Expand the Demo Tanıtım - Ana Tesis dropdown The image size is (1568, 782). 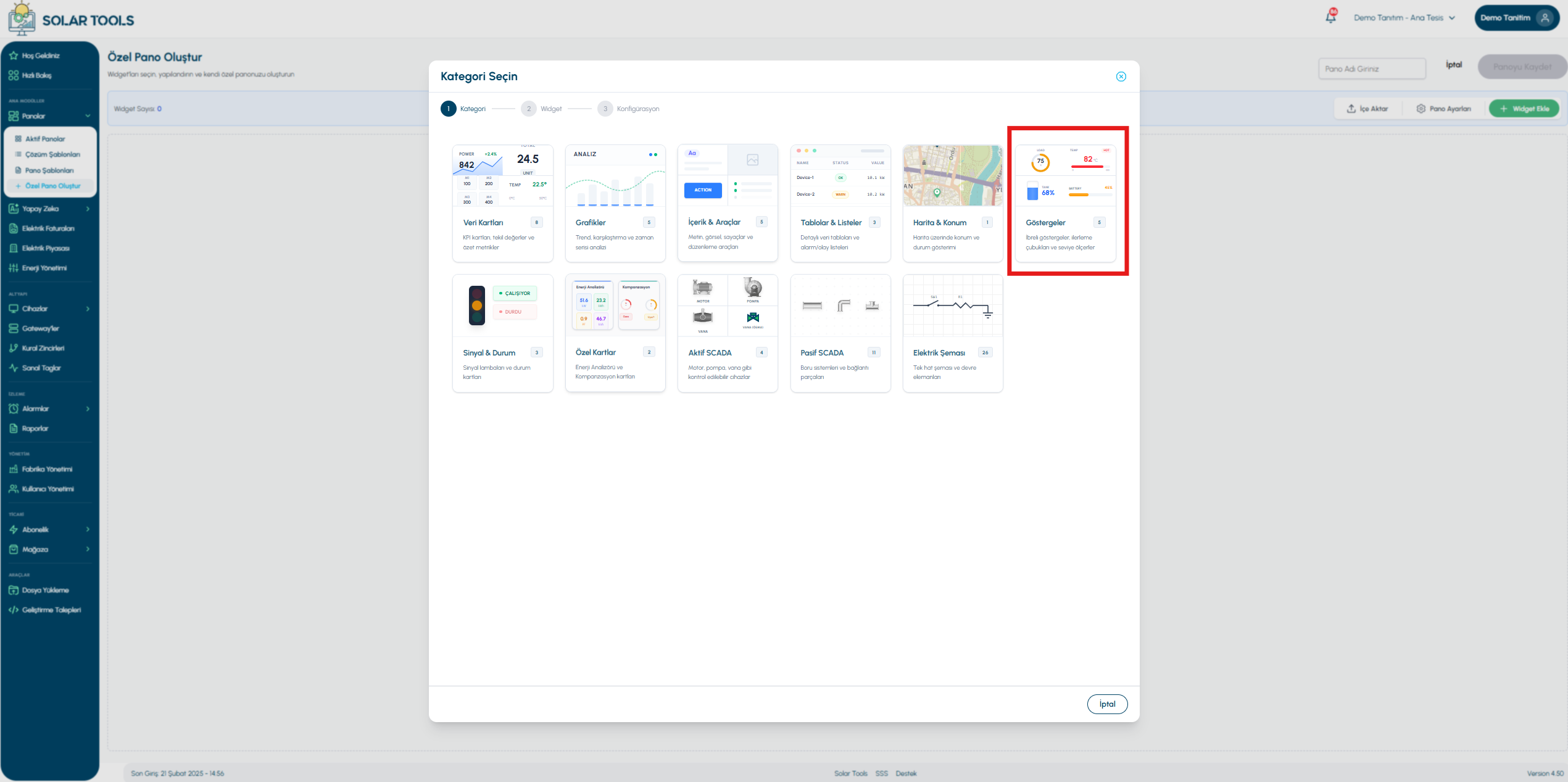point(1404,18)
